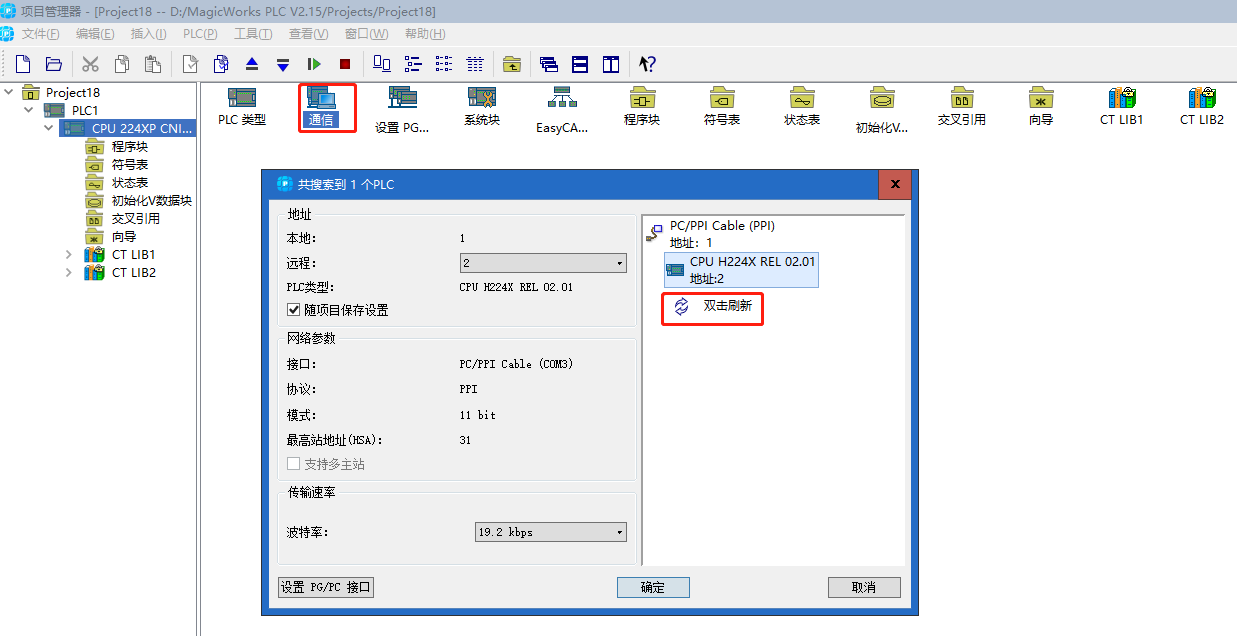Open the 帮助(H) menu
The height and width of the screenshot is (636, 1237).
(x=425, y=34)
